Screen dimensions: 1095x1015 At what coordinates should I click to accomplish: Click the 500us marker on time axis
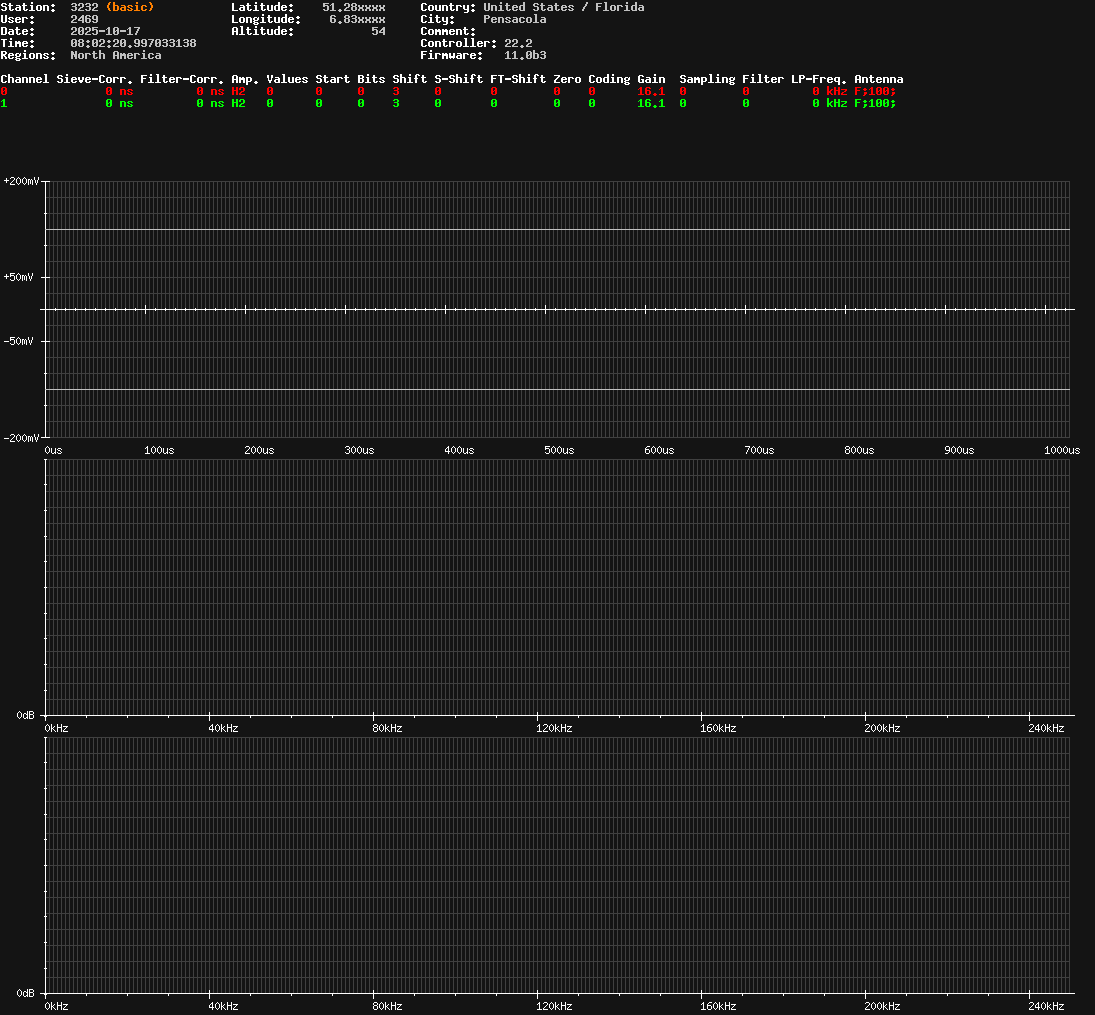559,450
